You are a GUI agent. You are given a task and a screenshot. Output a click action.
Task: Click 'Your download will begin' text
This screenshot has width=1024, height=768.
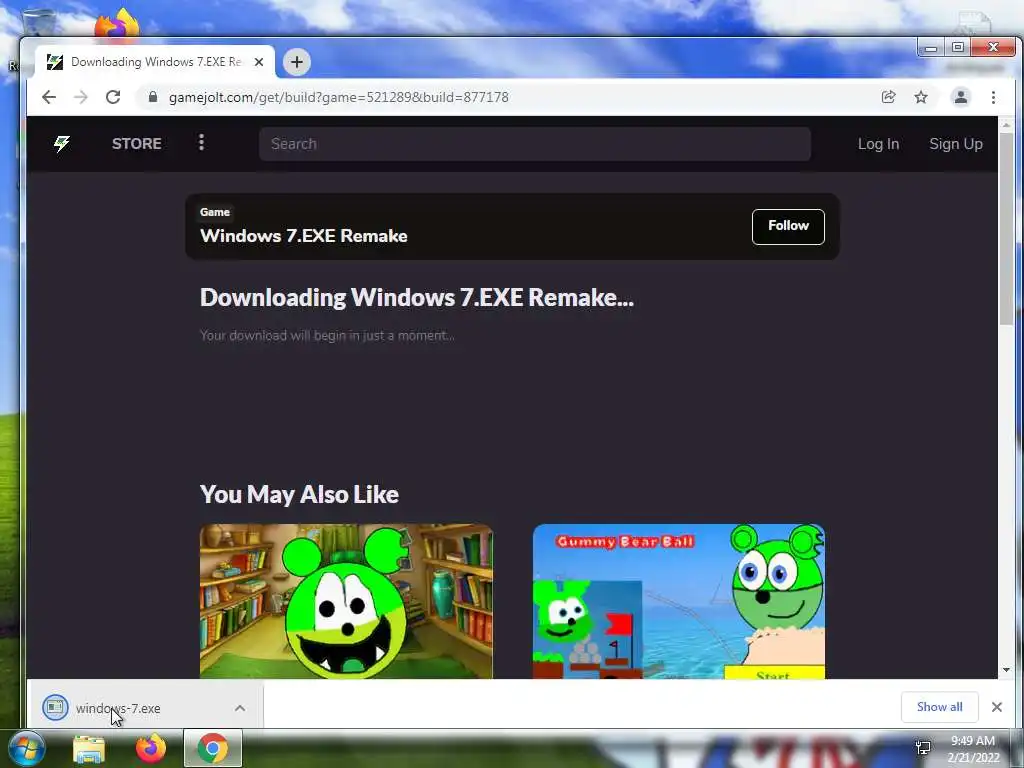coord(327,336)
